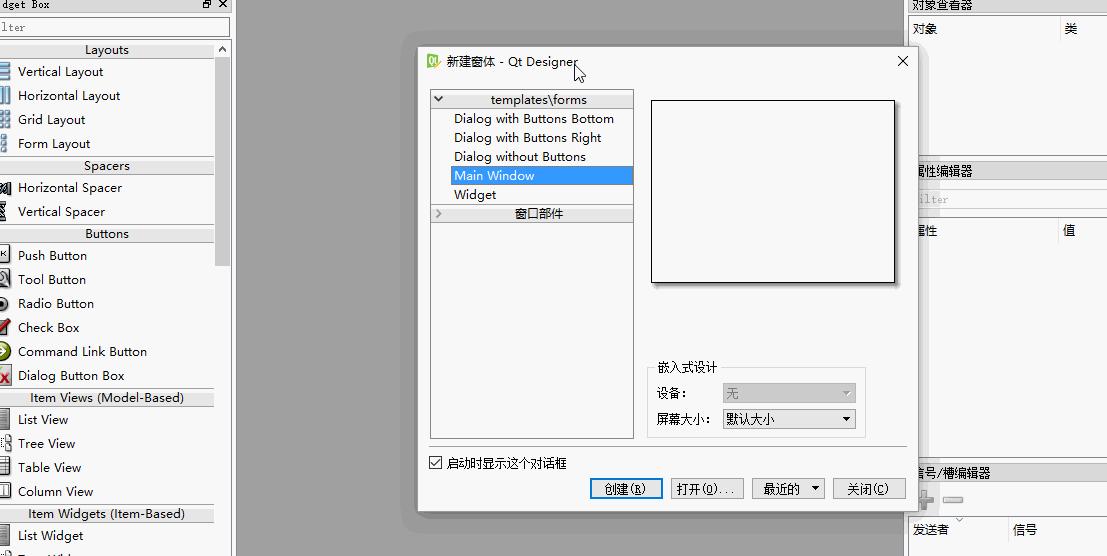Click the 类 column header
1107x556 pixels.
pos(1071,29)
